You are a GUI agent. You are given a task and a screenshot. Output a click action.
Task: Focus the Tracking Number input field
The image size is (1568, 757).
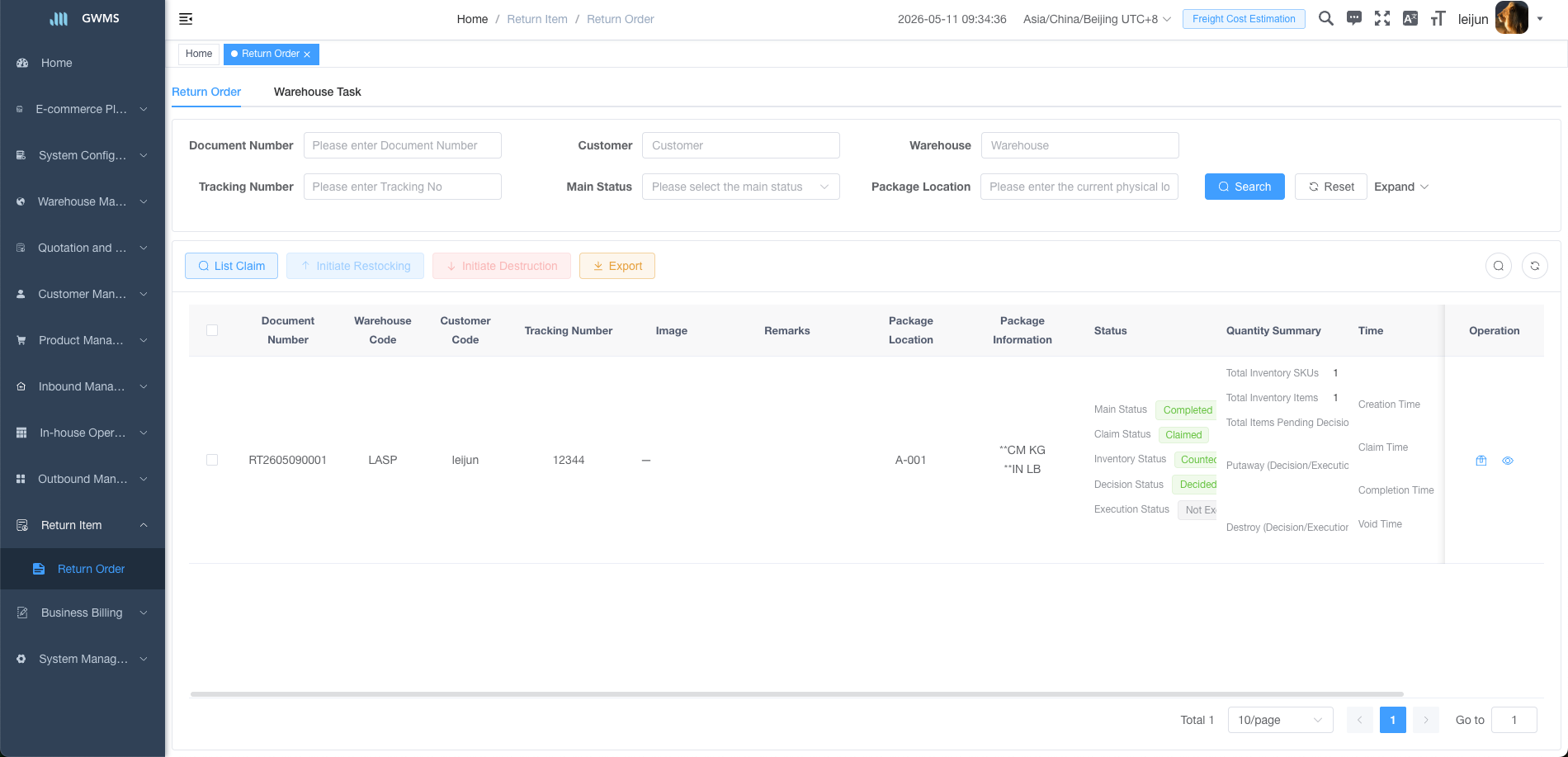click(402, 187)
